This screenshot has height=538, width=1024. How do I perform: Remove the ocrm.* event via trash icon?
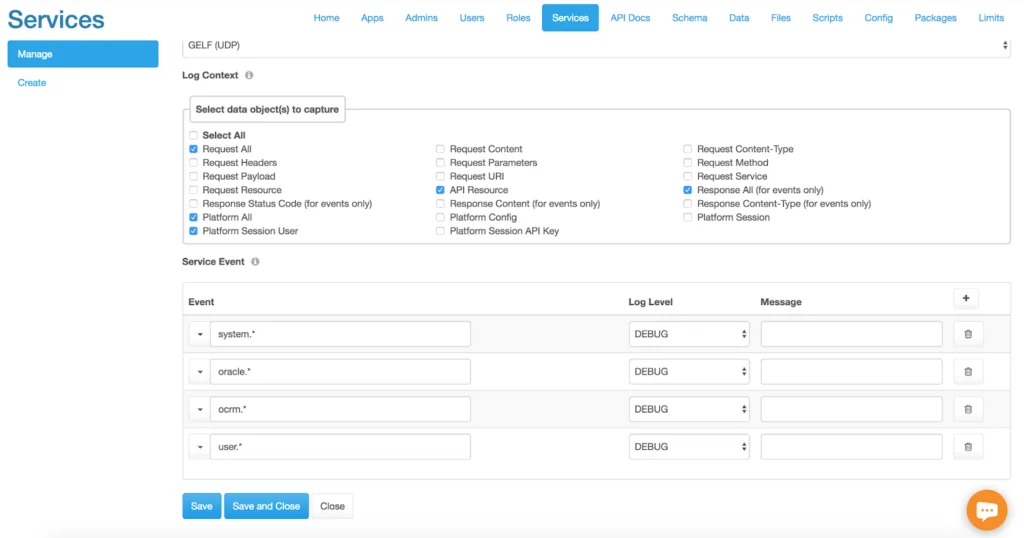click(967, 409)
